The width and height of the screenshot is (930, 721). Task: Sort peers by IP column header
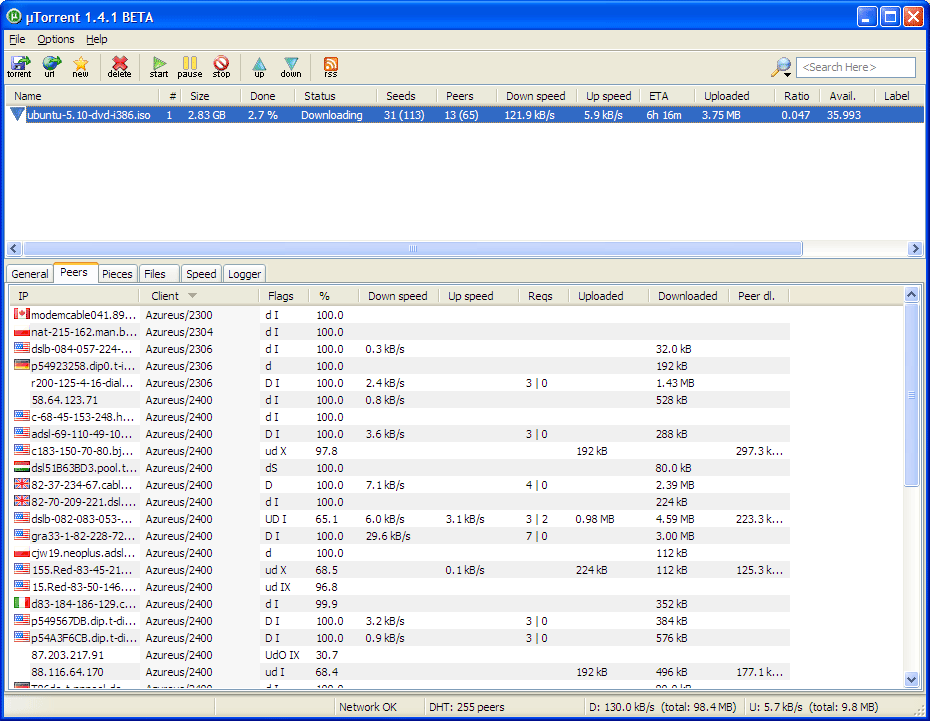pyautogui.click(x=74, y=296)
